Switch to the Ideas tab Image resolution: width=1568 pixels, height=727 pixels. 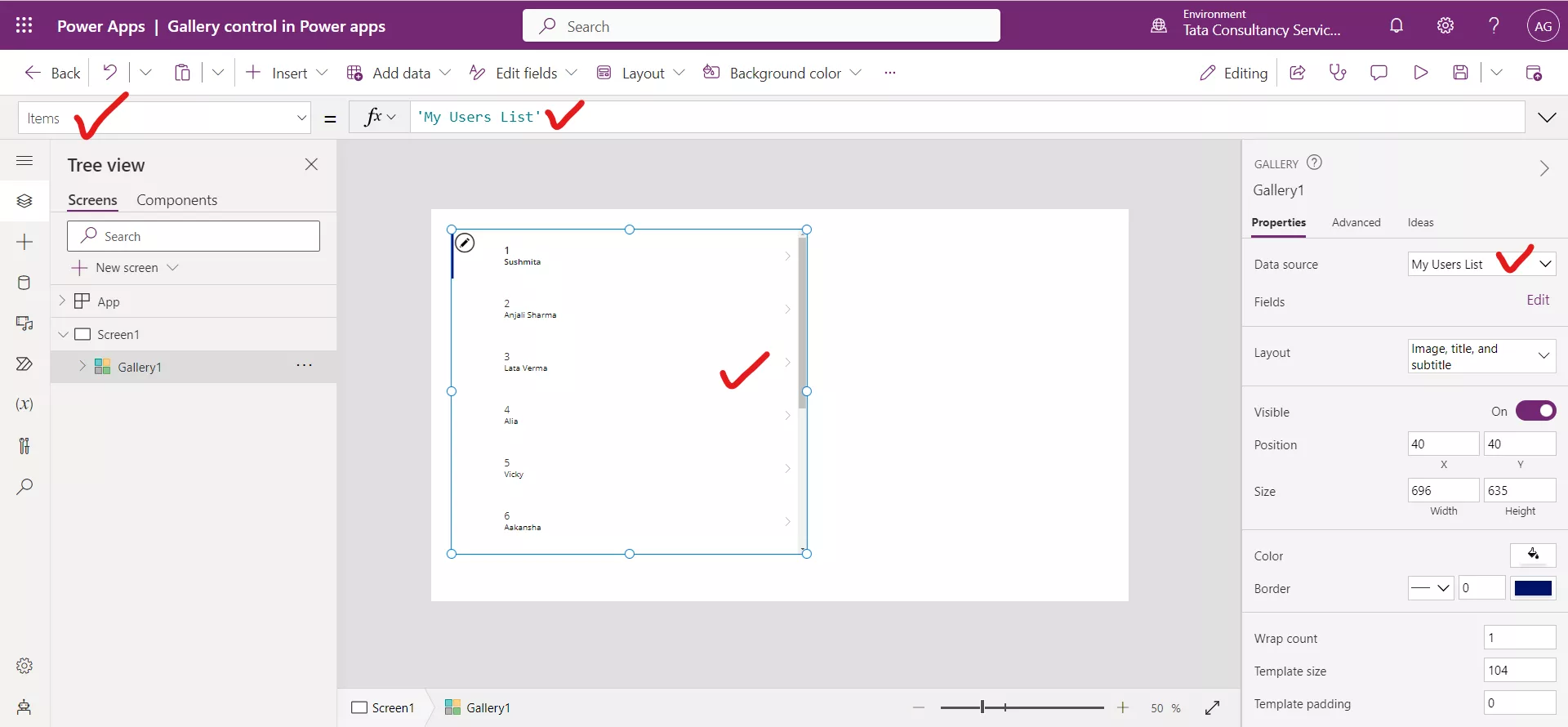tap(1420, 222)
